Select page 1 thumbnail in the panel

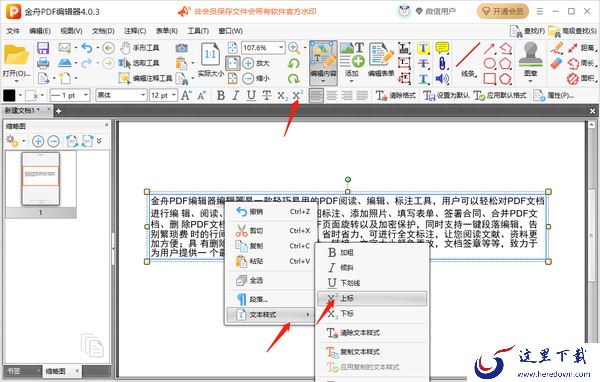tap(41, 179)
